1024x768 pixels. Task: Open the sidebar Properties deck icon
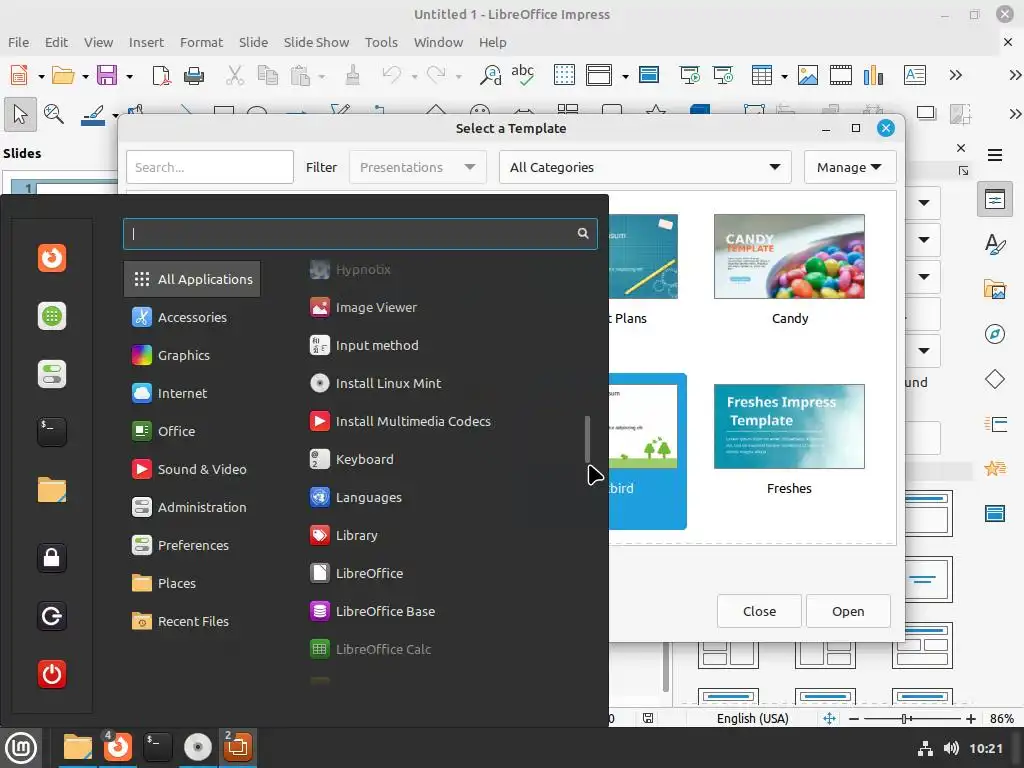[995, 199]
